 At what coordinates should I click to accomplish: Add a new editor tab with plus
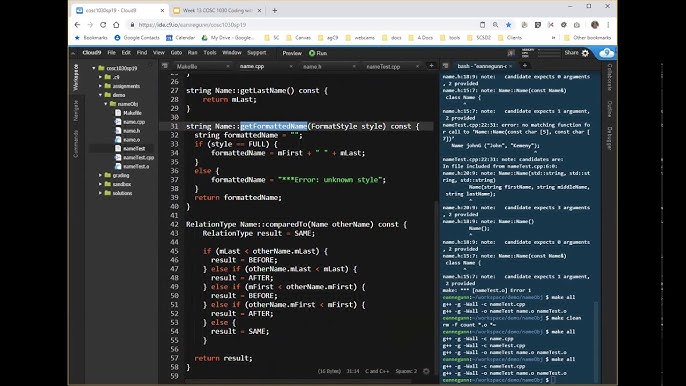click(x=431, y=66)
